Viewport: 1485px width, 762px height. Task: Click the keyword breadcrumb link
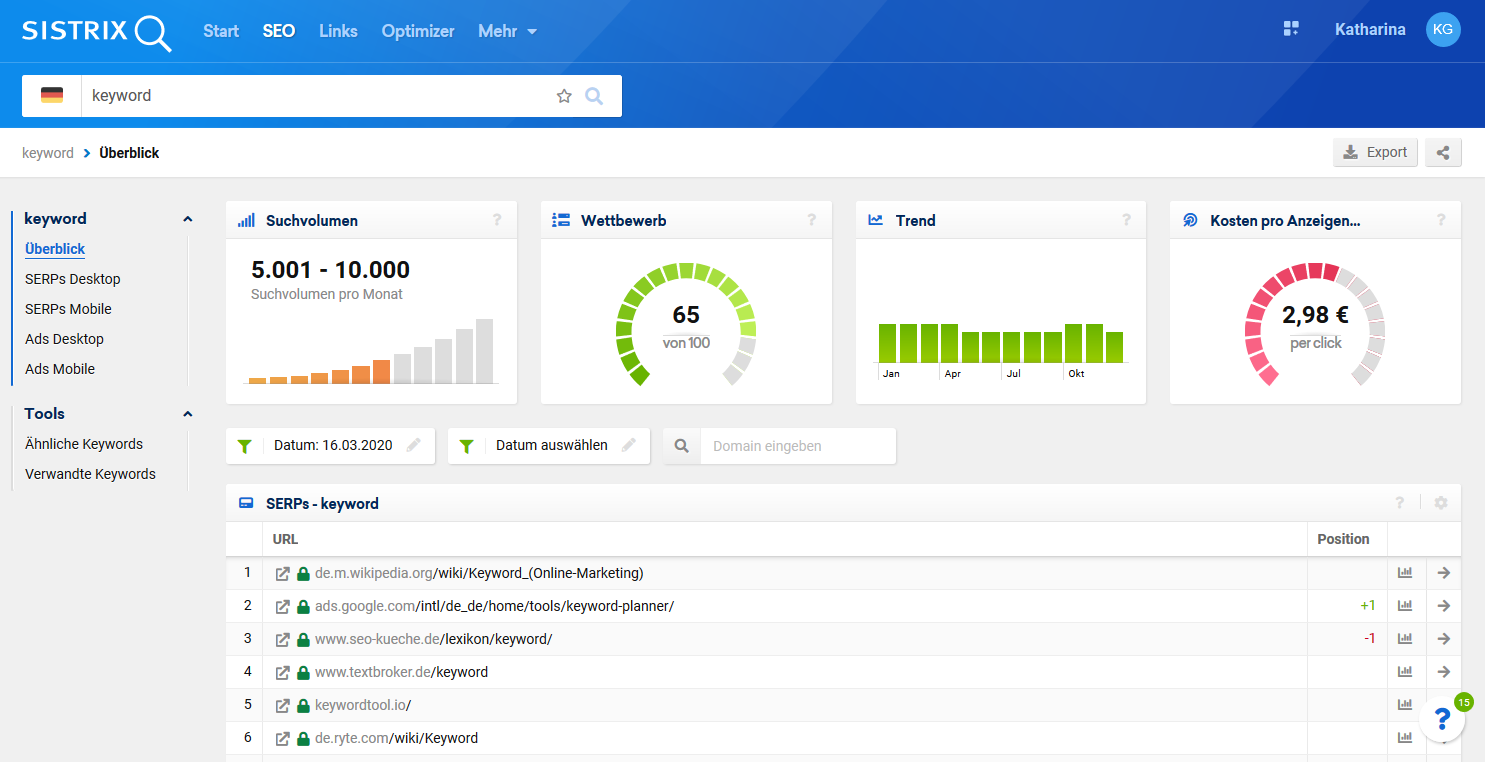(48, 153)
